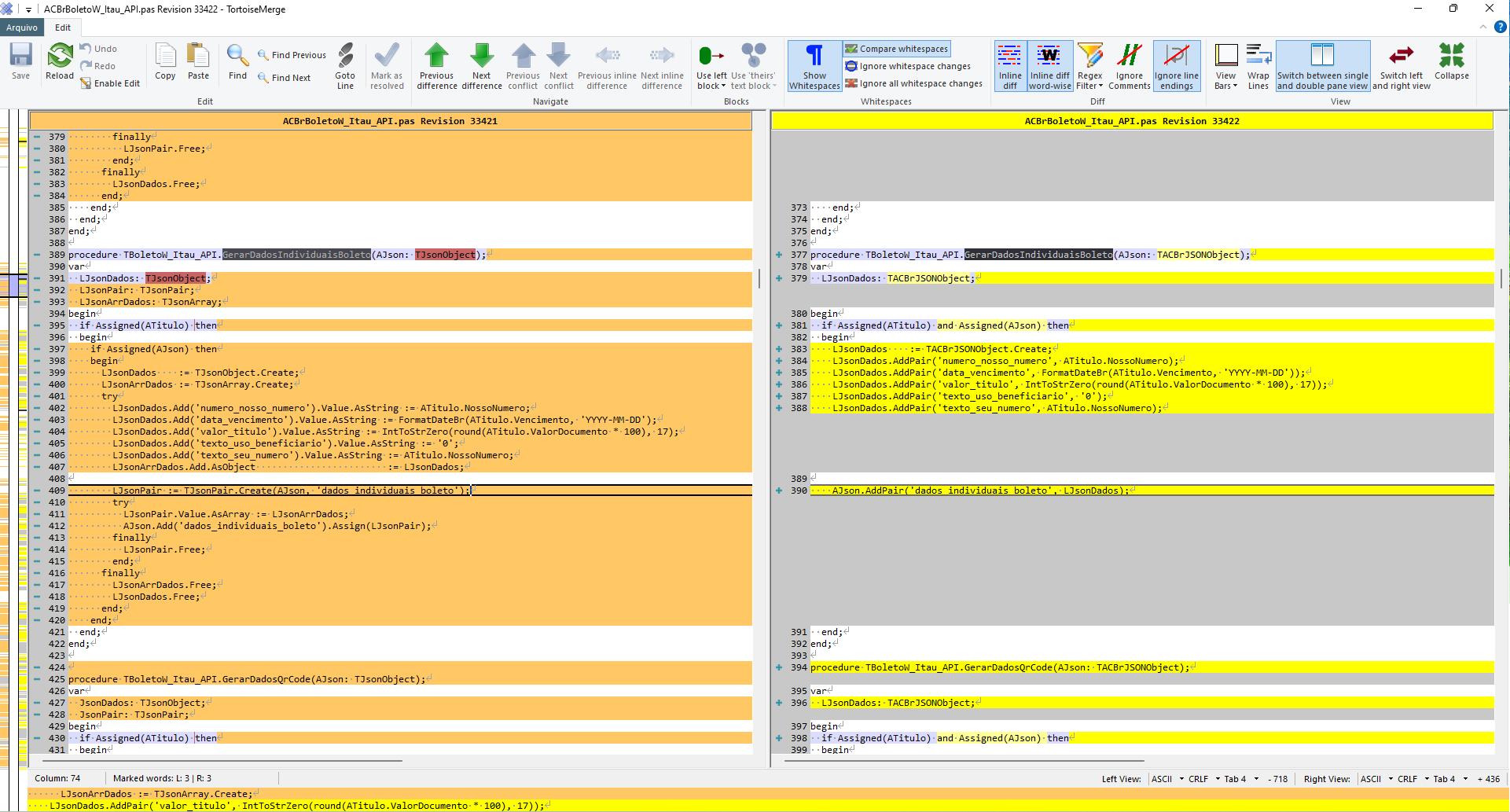Copy selection with the Copy icon
Screen dimensions: 1510x812
pyautogui.click(x=165, y=61)
